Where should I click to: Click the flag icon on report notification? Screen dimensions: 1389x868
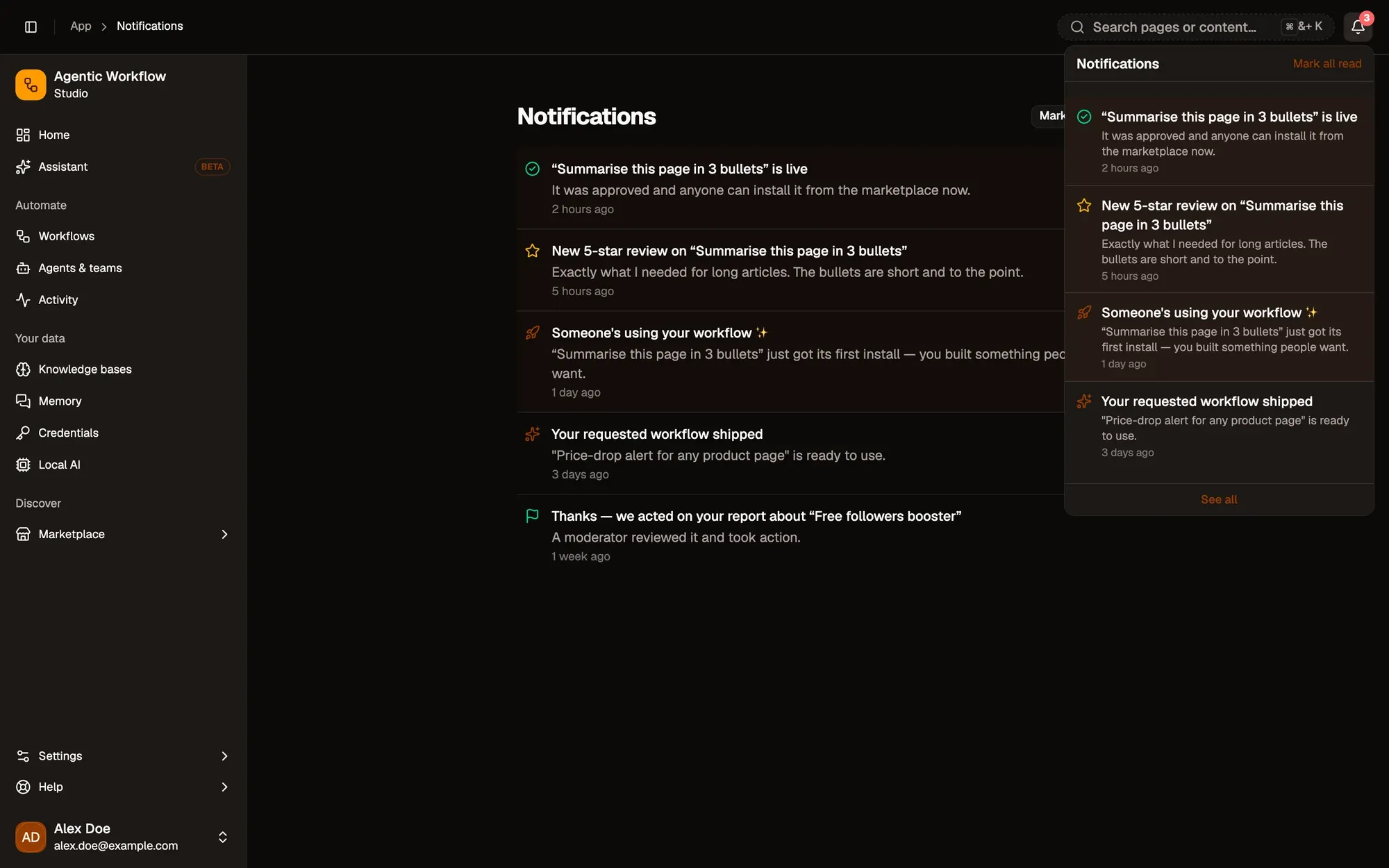(x=533, y=516)
